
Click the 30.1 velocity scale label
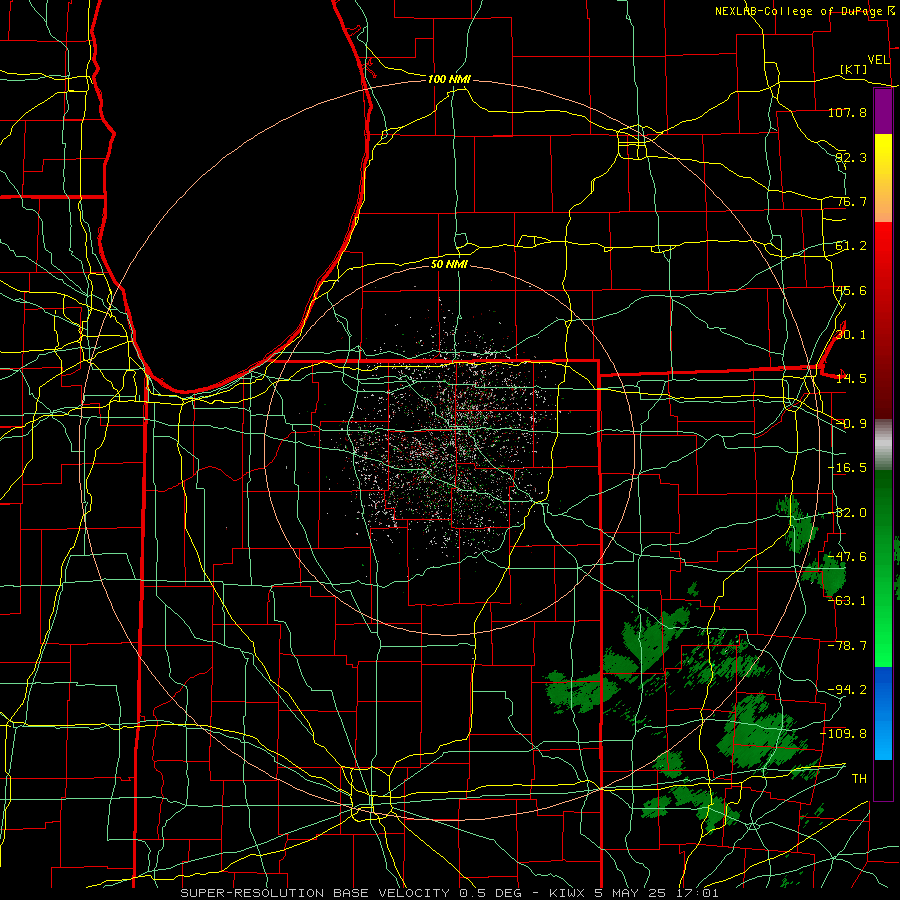(x=851, y=335)
